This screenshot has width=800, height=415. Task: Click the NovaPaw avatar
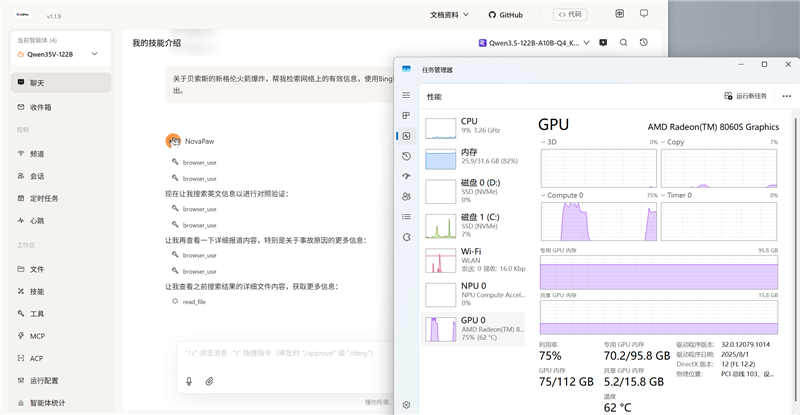point(173,141)
